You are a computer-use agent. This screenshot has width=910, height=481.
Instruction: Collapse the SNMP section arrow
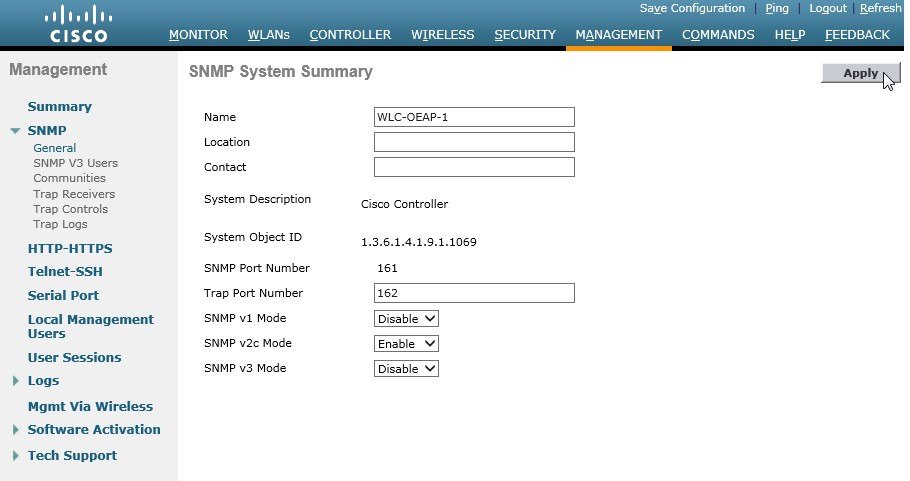click(16, 131)
